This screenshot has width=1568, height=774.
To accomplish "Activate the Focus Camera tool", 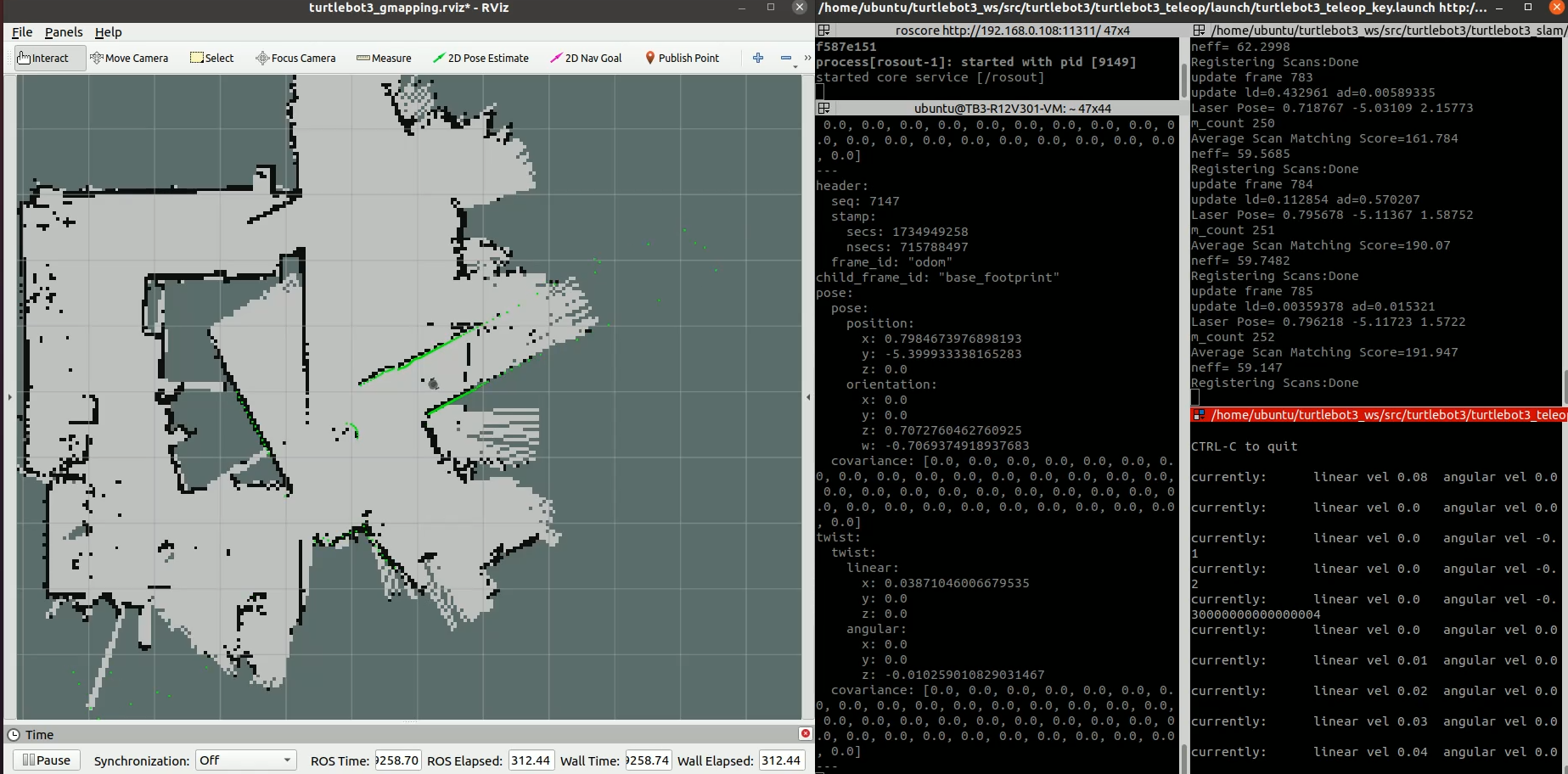I will coord(295,58).
